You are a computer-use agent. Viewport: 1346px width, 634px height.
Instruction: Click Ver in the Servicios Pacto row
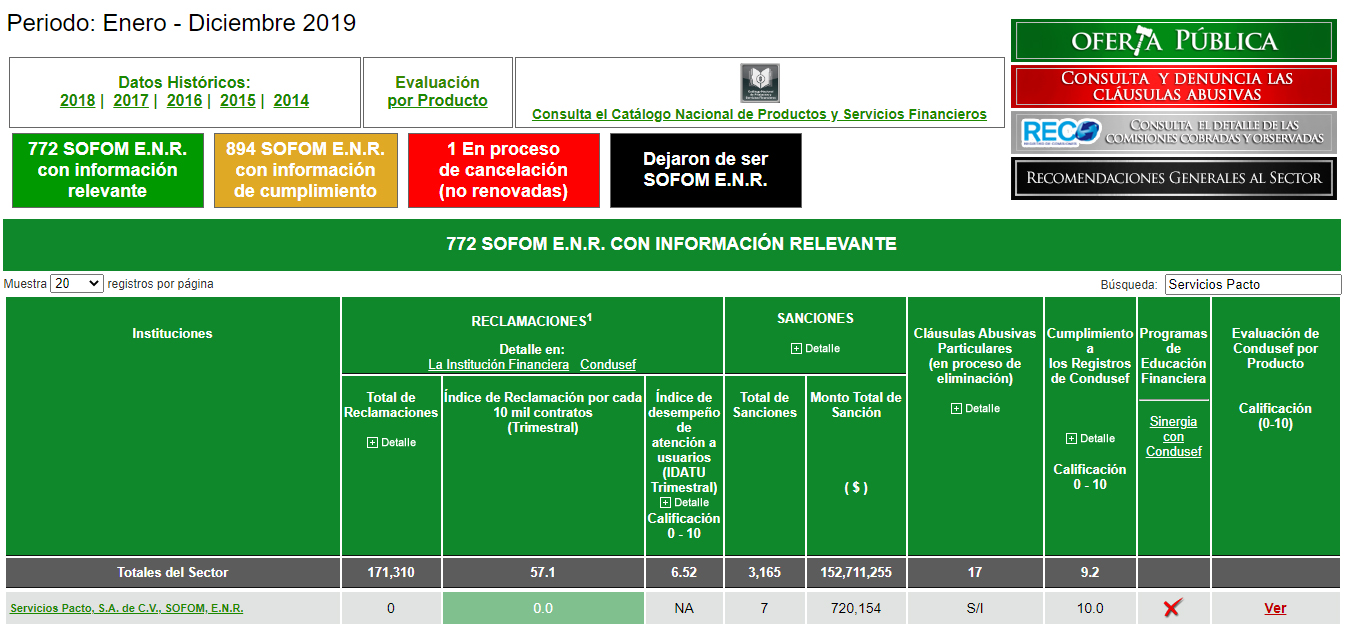click(1275, 608)
